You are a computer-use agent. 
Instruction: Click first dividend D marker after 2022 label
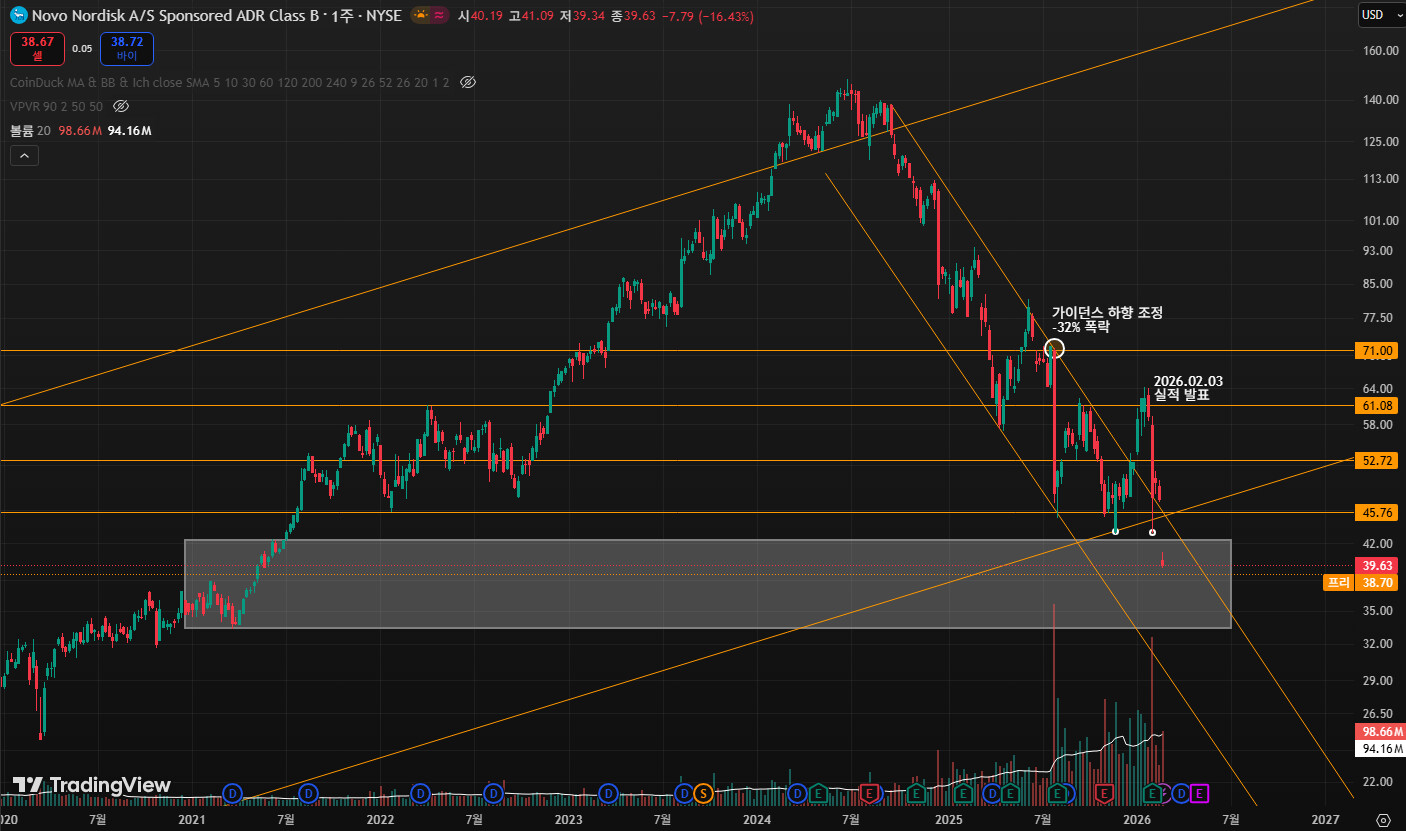point(420,793)
